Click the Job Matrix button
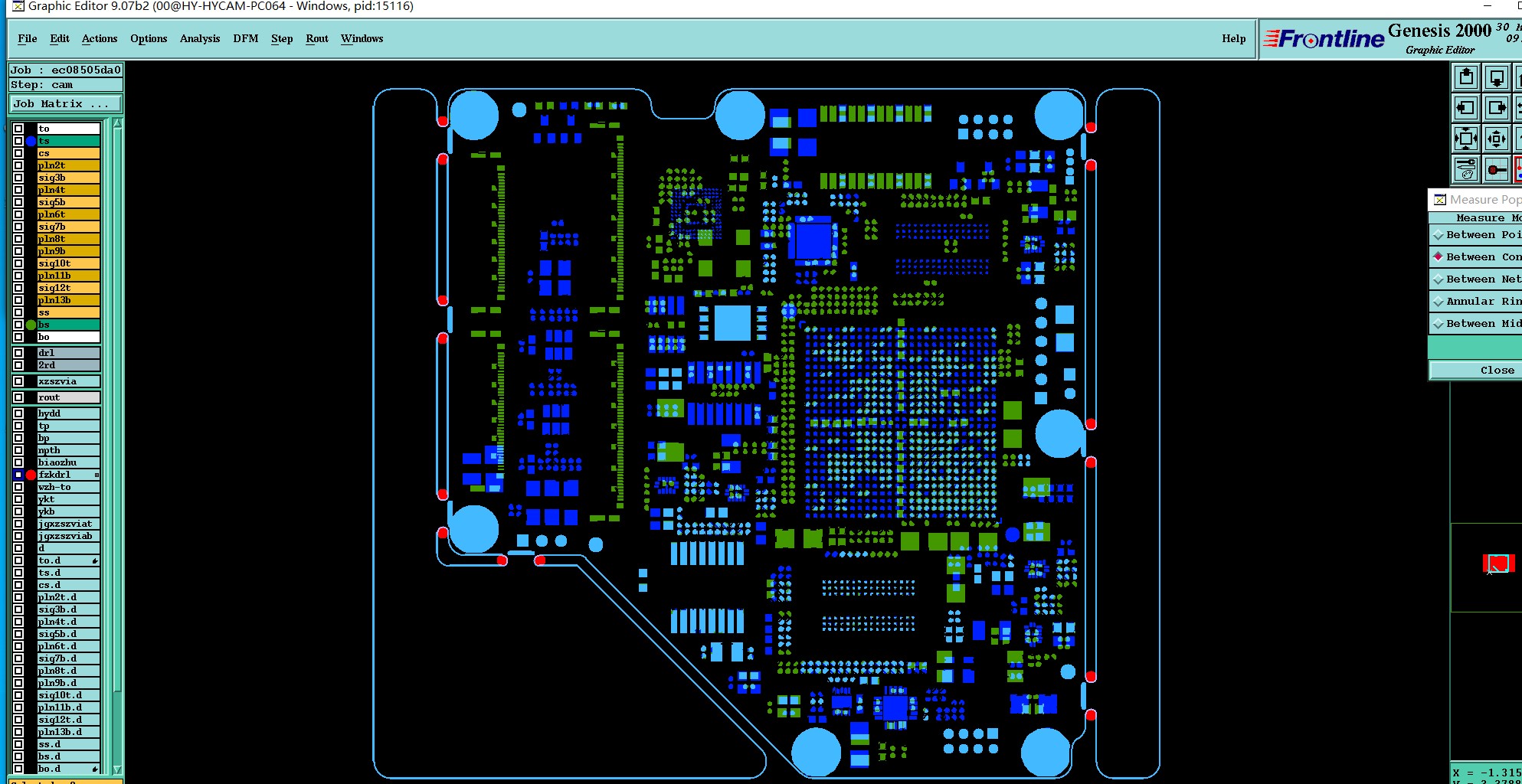 [x=65, y=104]
